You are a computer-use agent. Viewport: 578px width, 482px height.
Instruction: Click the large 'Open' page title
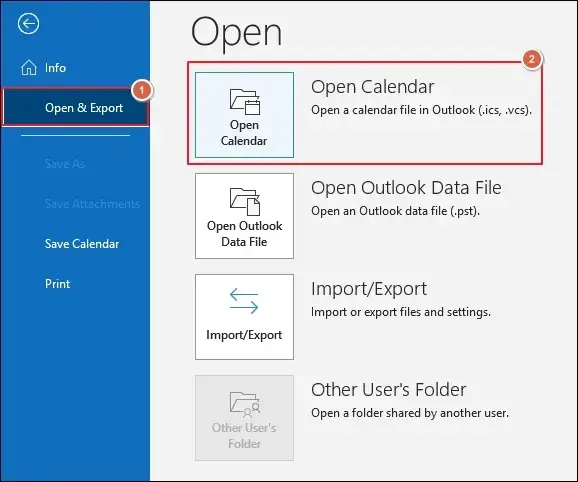coord(236,33)
